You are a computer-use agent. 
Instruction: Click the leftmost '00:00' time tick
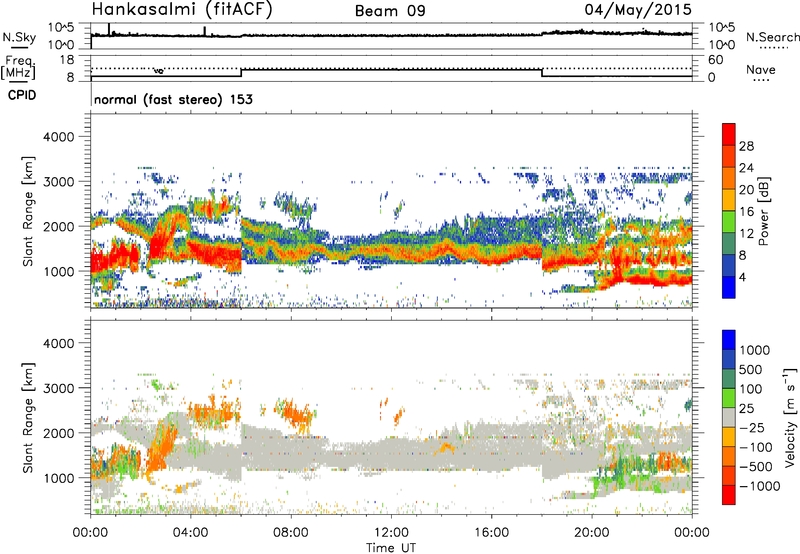(91, 533)
